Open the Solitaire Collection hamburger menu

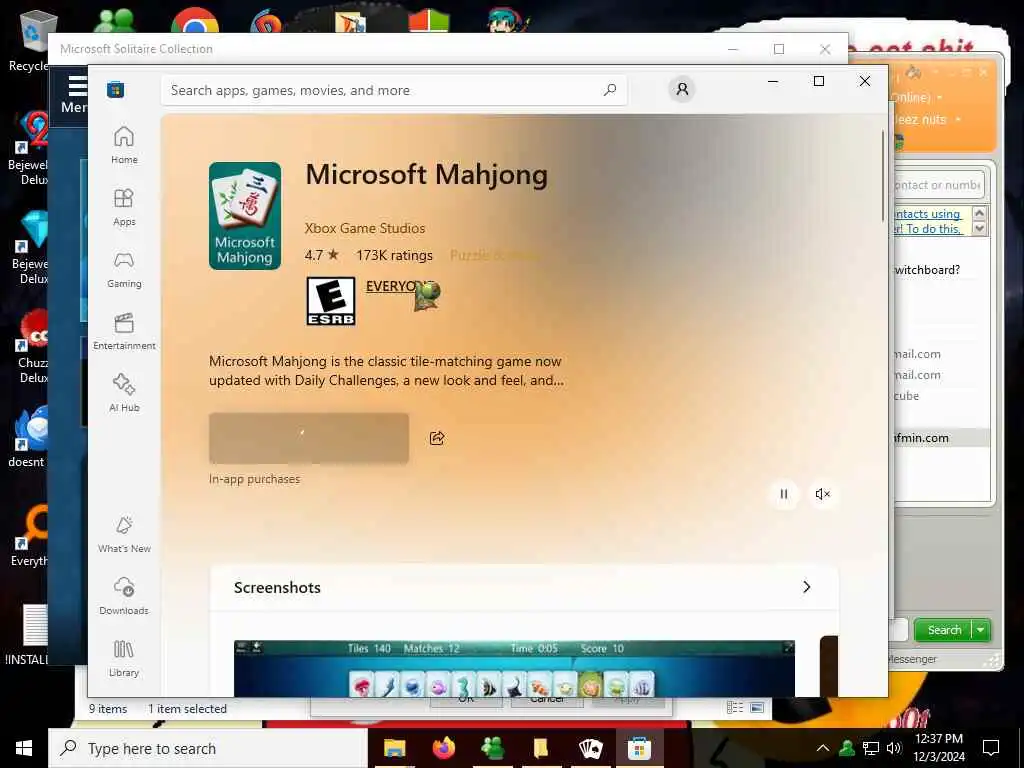[x=77, y=86]
